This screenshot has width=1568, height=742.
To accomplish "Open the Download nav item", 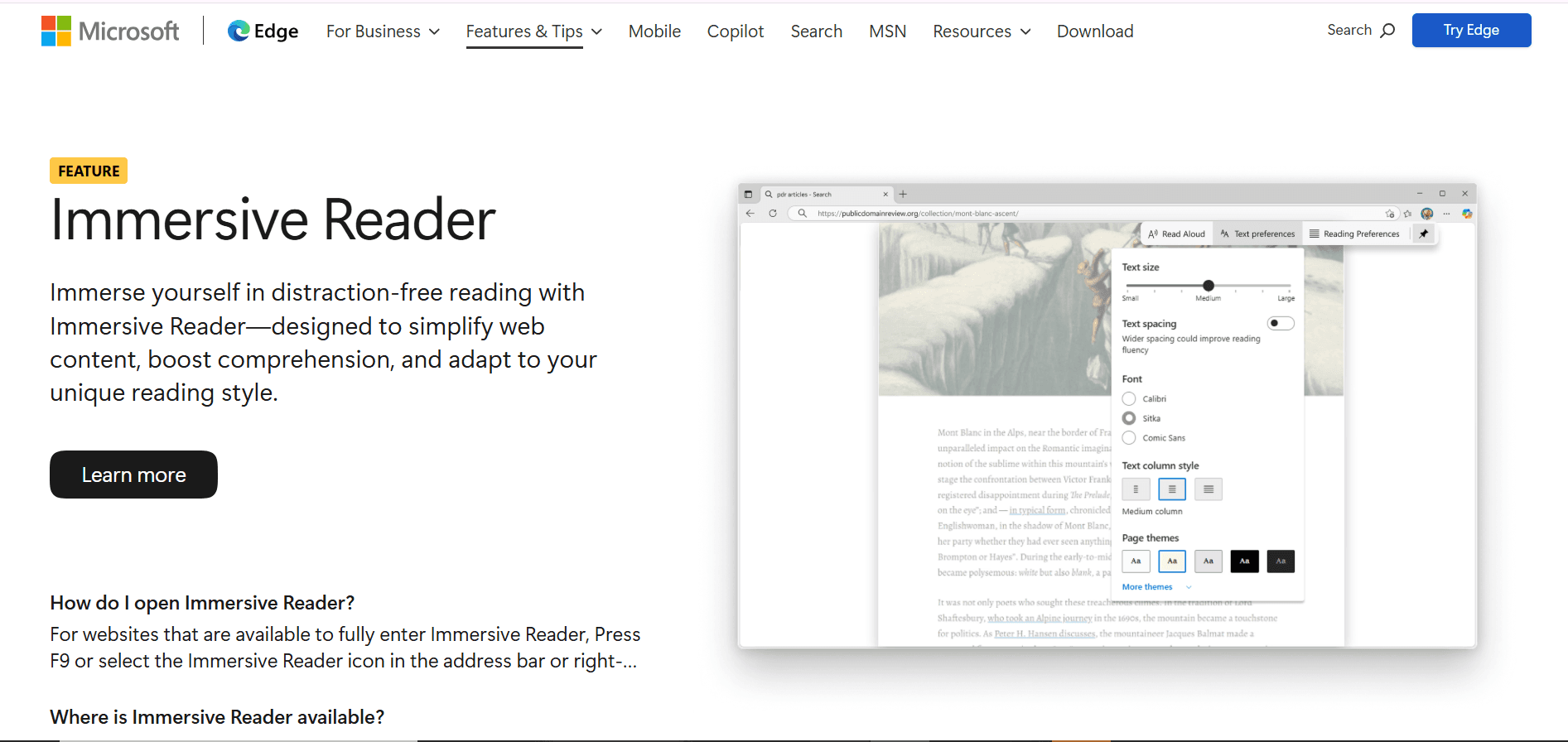I will 1095,31.
